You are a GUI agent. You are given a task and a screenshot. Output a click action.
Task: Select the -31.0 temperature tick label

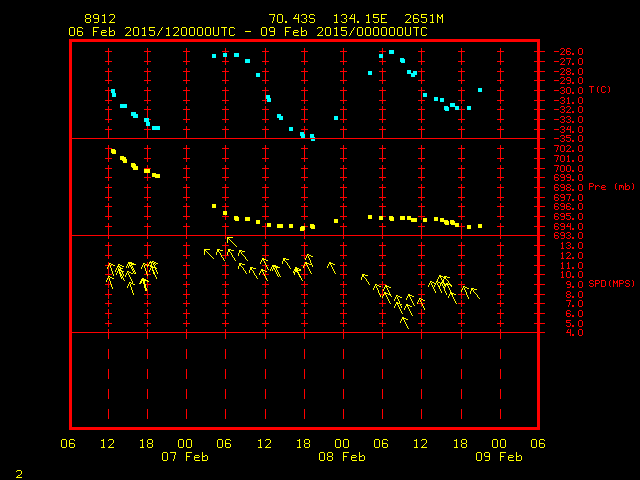pos(569,100)
